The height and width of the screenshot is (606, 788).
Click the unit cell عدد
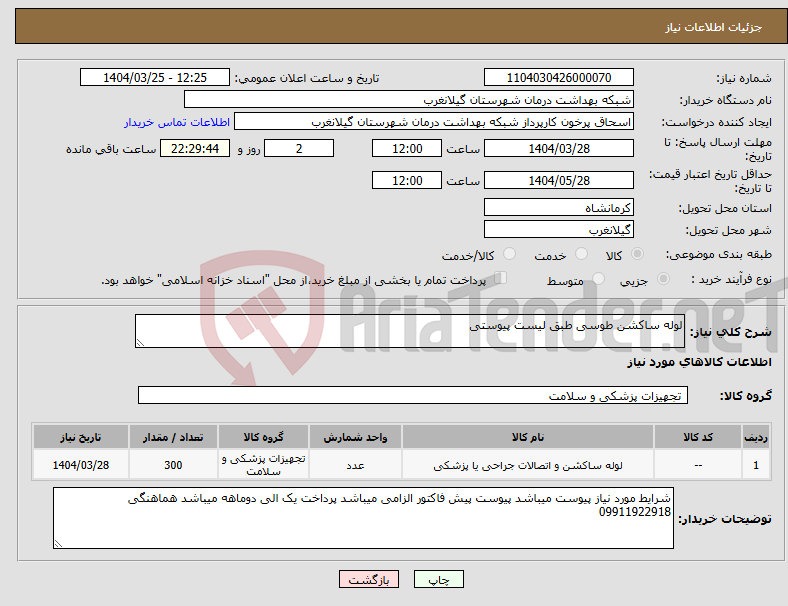pos(355,465)
